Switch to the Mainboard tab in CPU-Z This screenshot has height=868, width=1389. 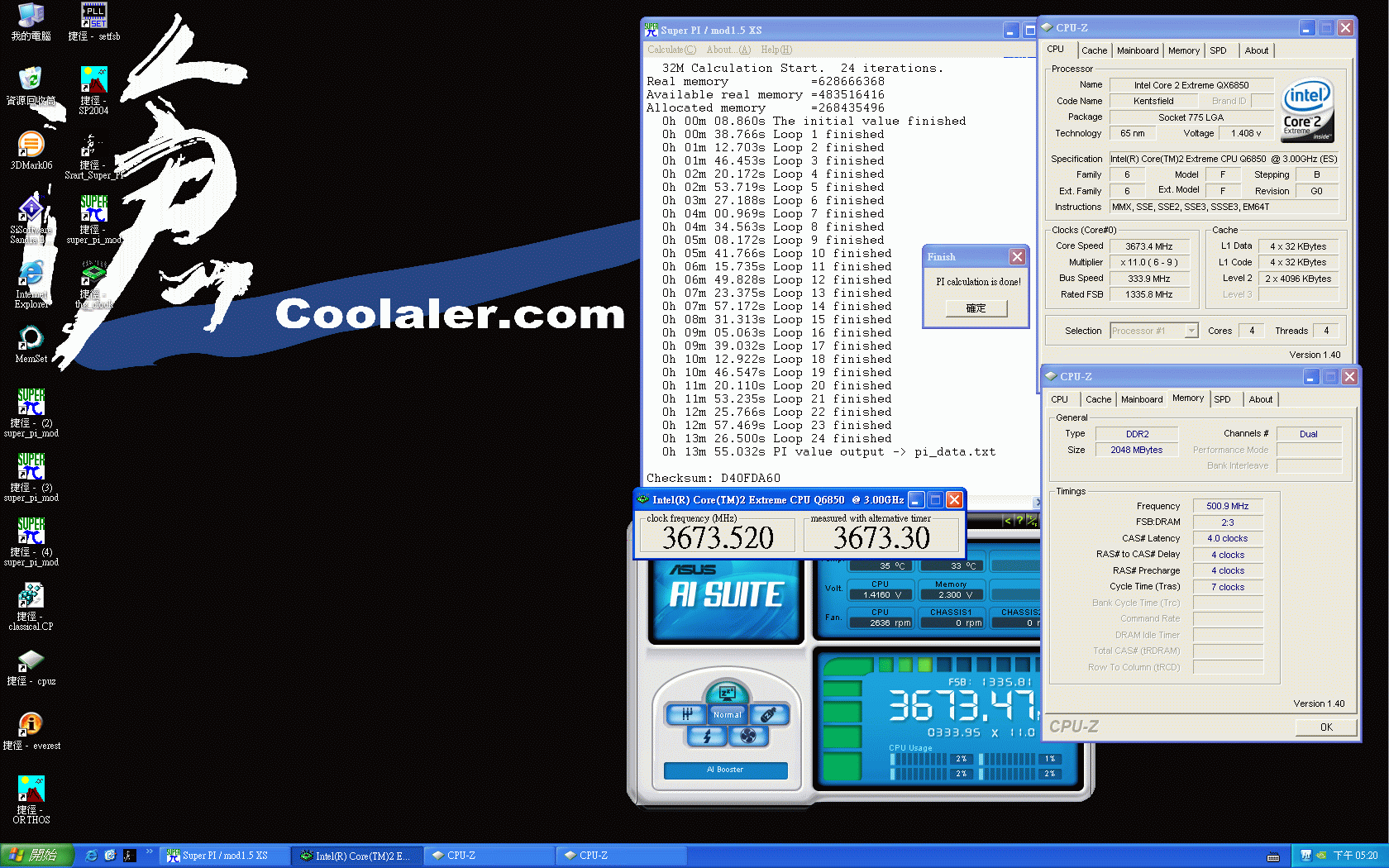(x=1138, y=50)
